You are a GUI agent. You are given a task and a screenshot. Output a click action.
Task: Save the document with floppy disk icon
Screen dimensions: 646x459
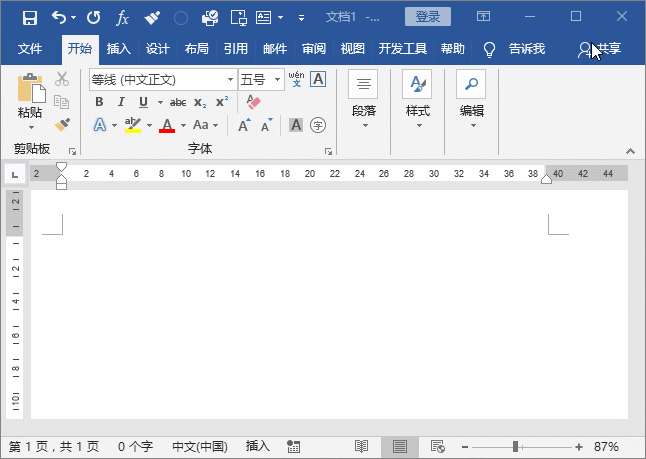coord(30,18)
